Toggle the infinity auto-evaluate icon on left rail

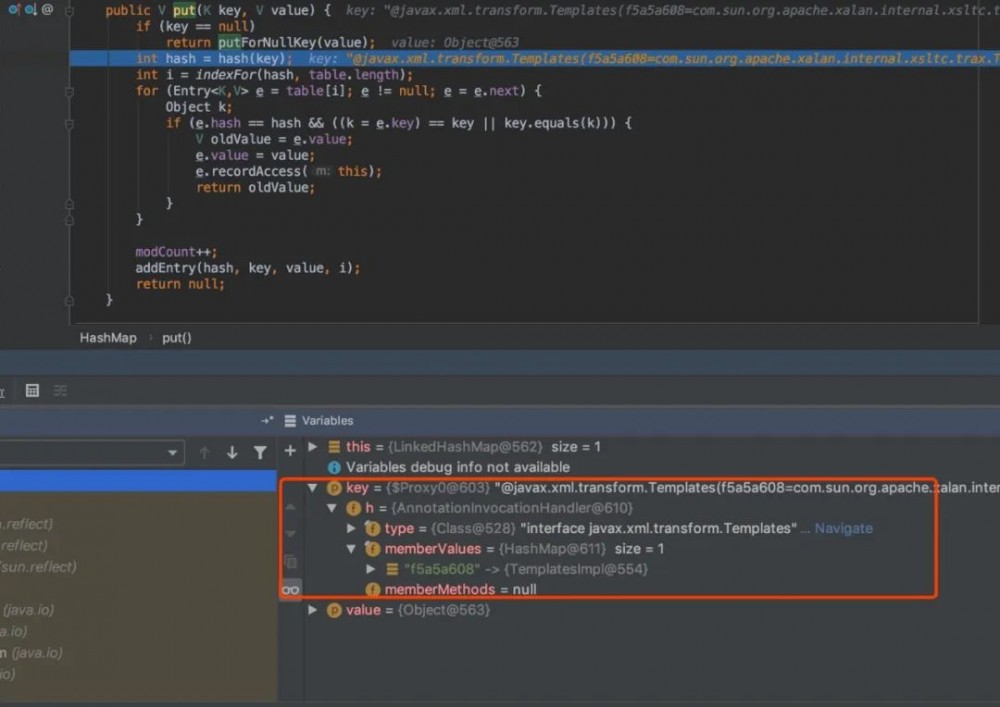(290, 589)
